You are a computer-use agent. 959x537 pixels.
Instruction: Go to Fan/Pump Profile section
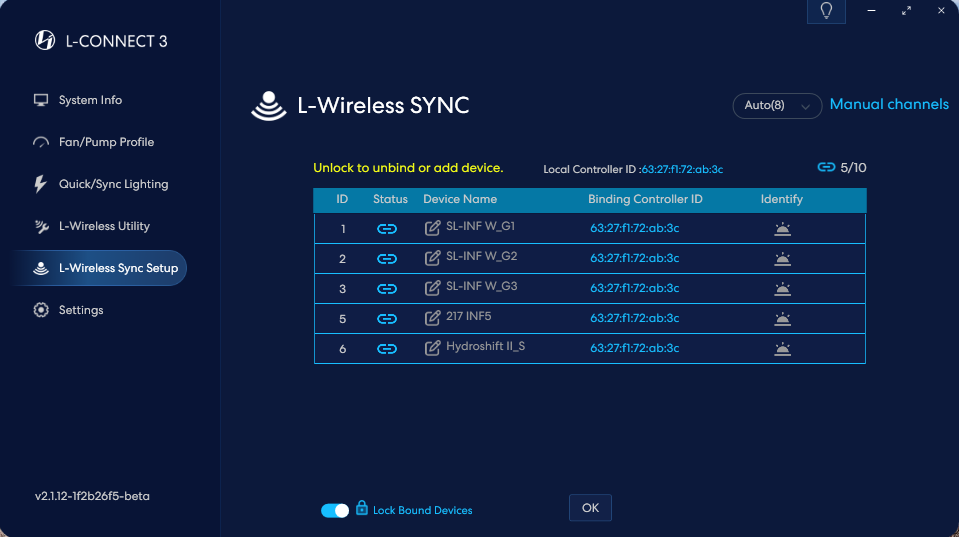(x=106, y=142)
